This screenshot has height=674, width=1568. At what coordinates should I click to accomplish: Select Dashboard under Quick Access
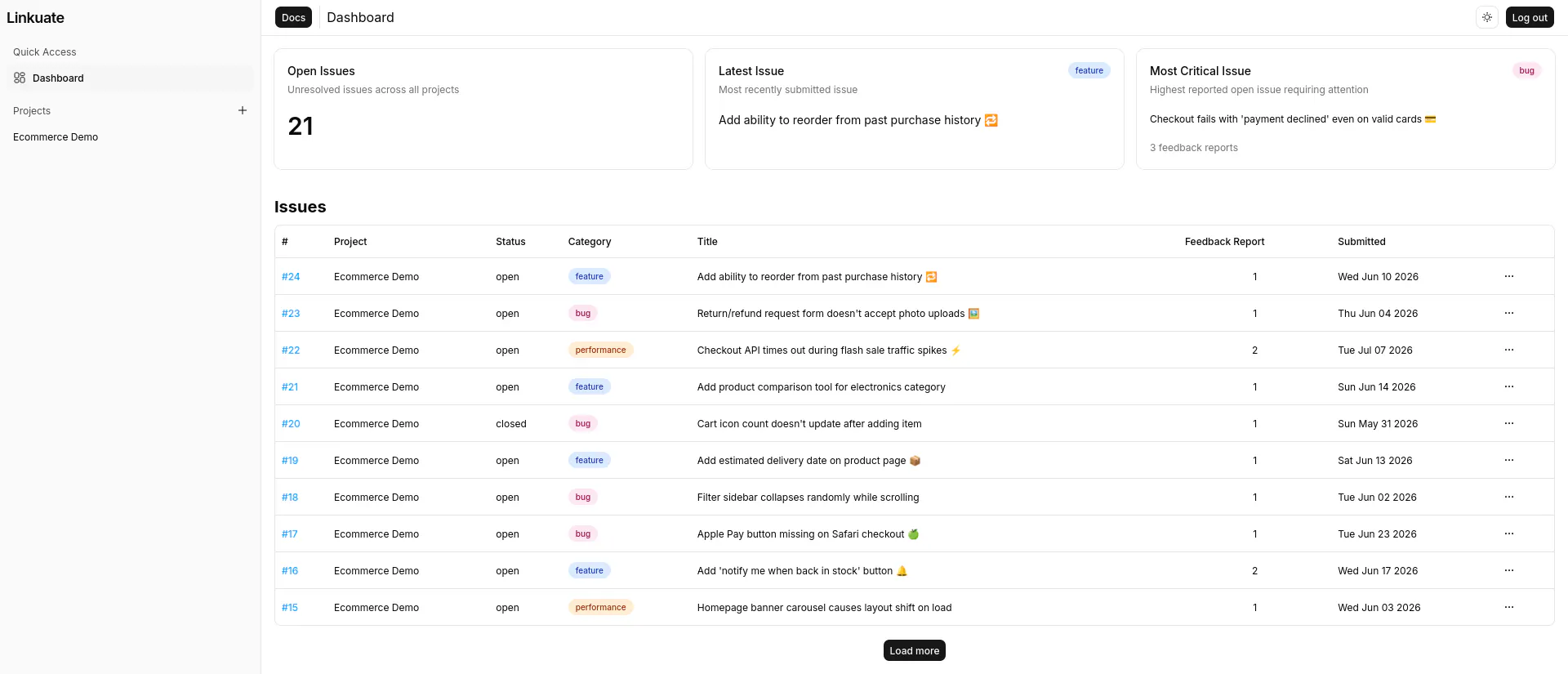131,78
